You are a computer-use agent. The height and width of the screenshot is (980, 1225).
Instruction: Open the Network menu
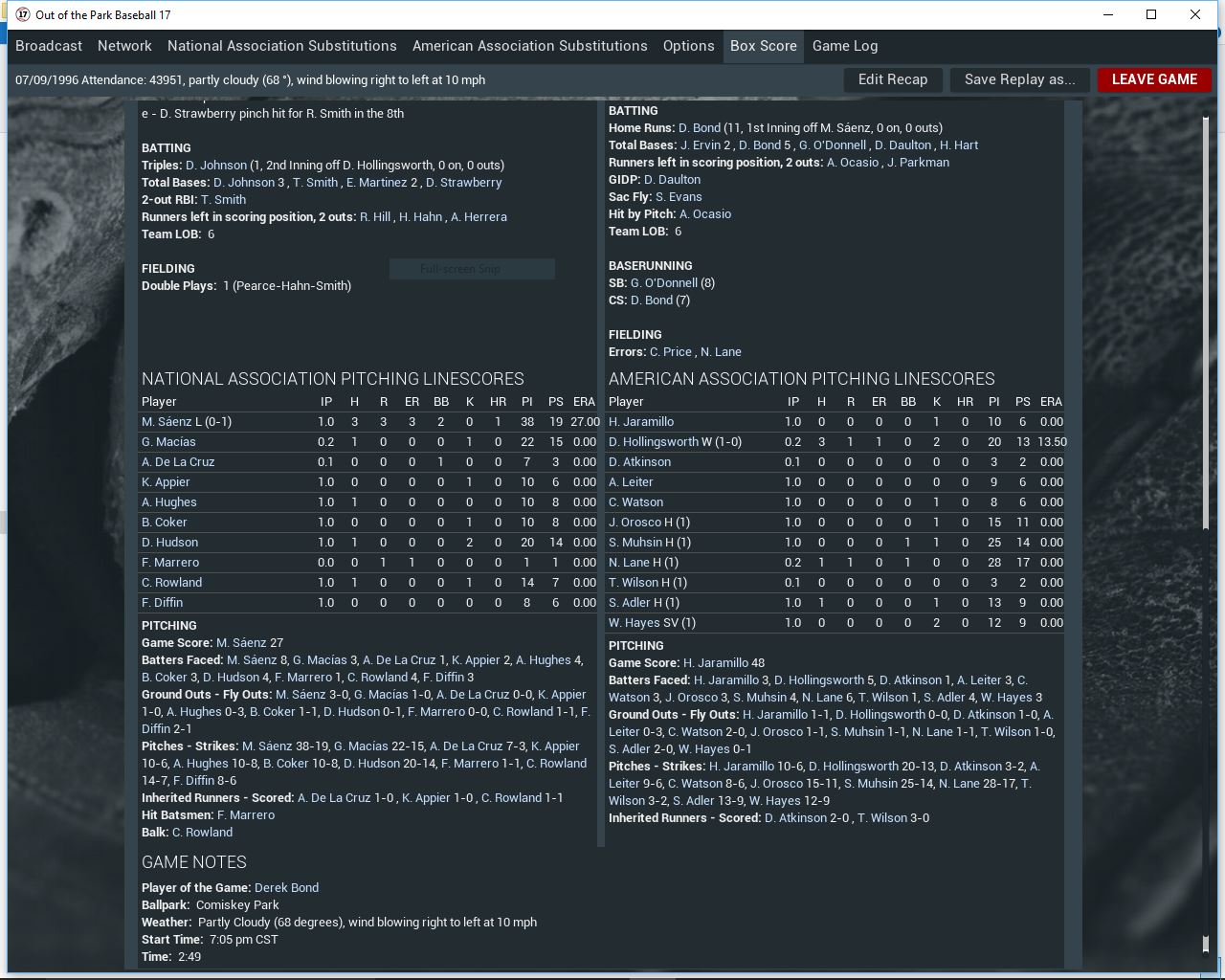124,46
